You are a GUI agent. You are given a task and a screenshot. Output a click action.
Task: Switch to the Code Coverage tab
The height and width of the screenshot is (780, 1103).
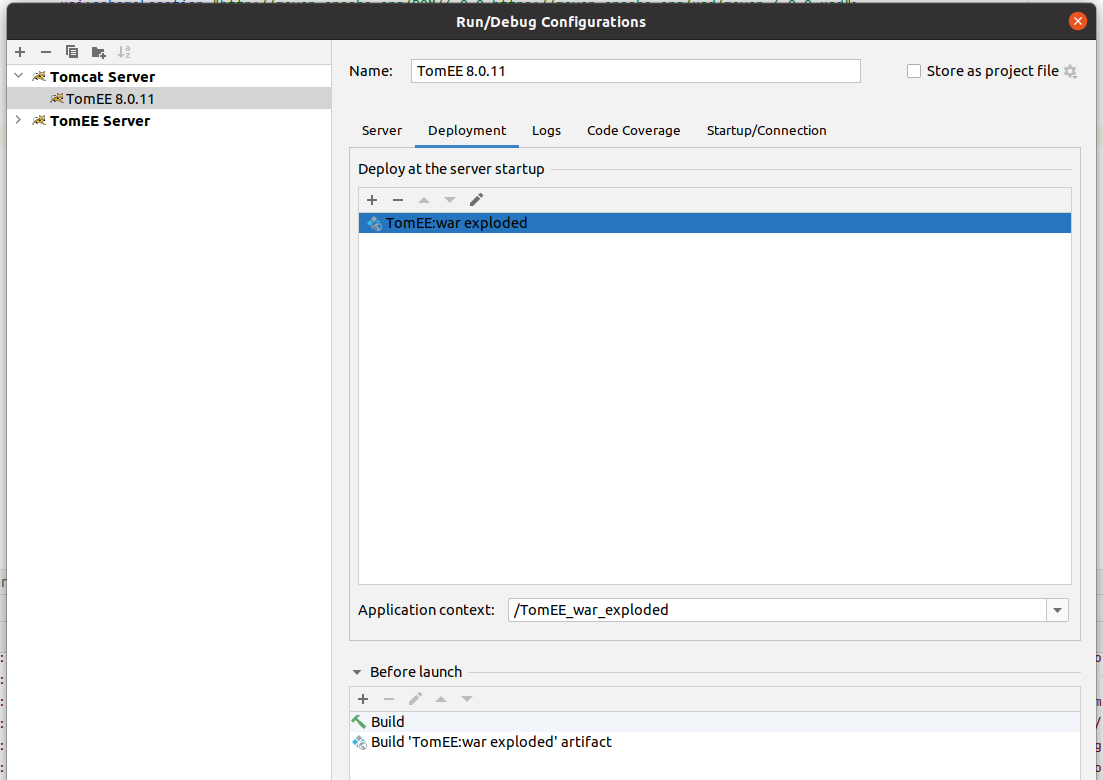pyautogui.click(x=634, y=131)
